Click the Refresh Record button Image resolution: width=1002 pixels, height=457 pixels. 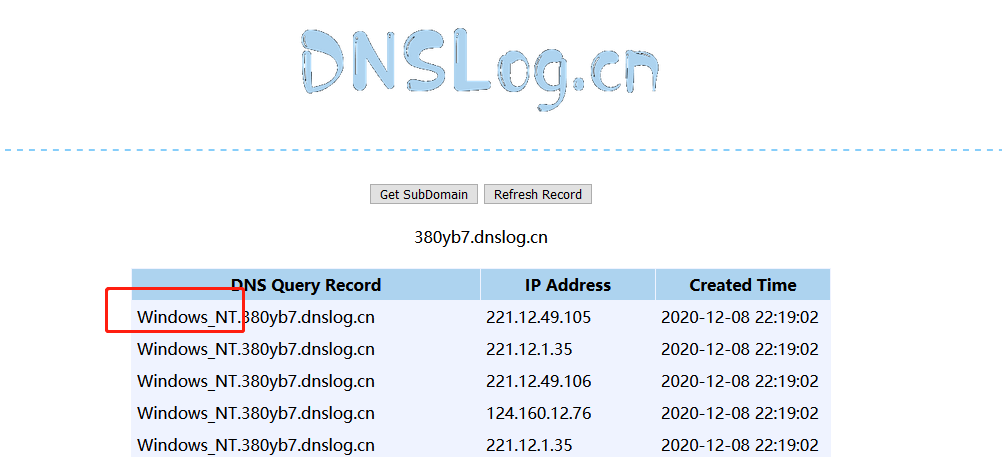tap(537, 194)
